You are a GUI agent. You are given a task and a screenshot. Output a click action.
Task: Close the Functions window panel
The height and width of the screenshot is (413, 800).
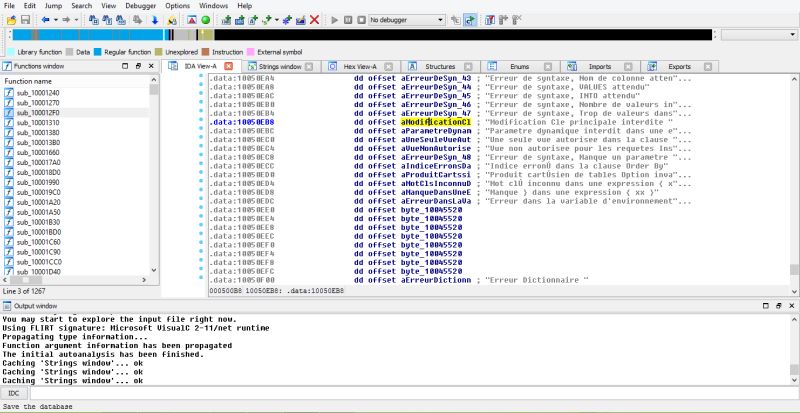pyautogui.click(x=151, y=66)
